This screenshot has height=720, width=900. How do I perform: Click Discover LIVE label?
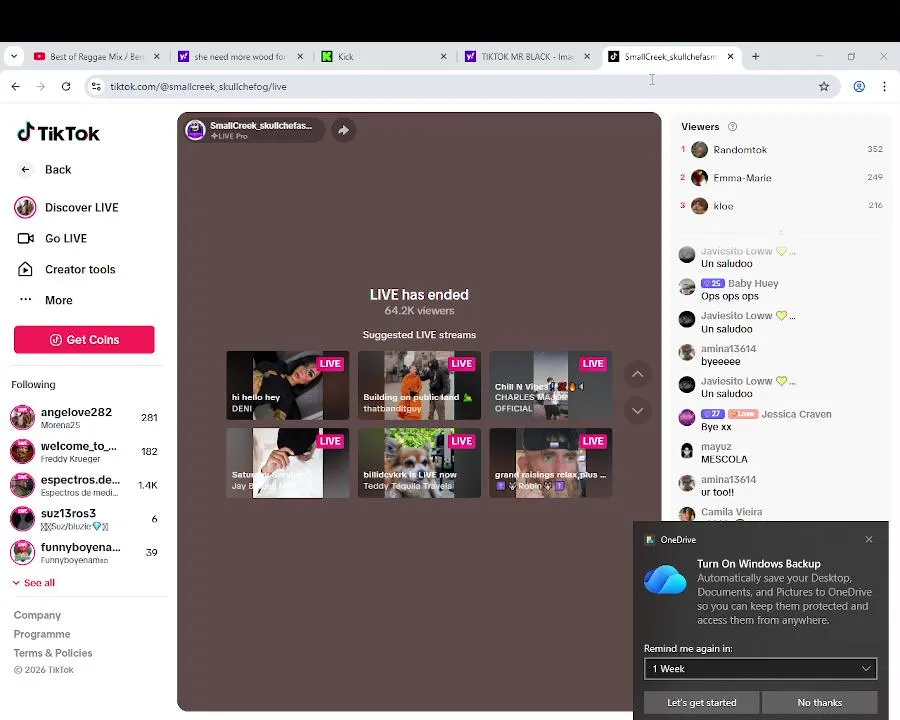coord(82,207)
